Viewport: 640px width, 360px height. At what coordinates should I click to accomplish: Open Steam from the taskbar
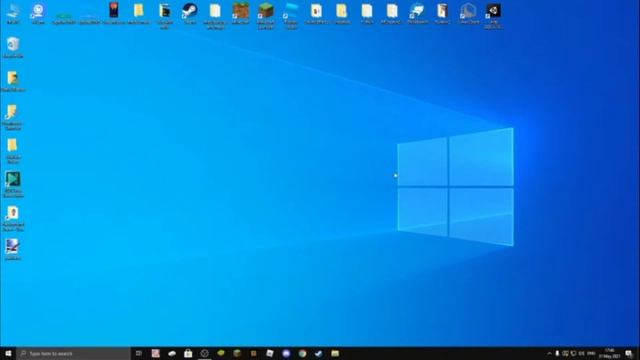pyautogui.click(x=319, y=353)
